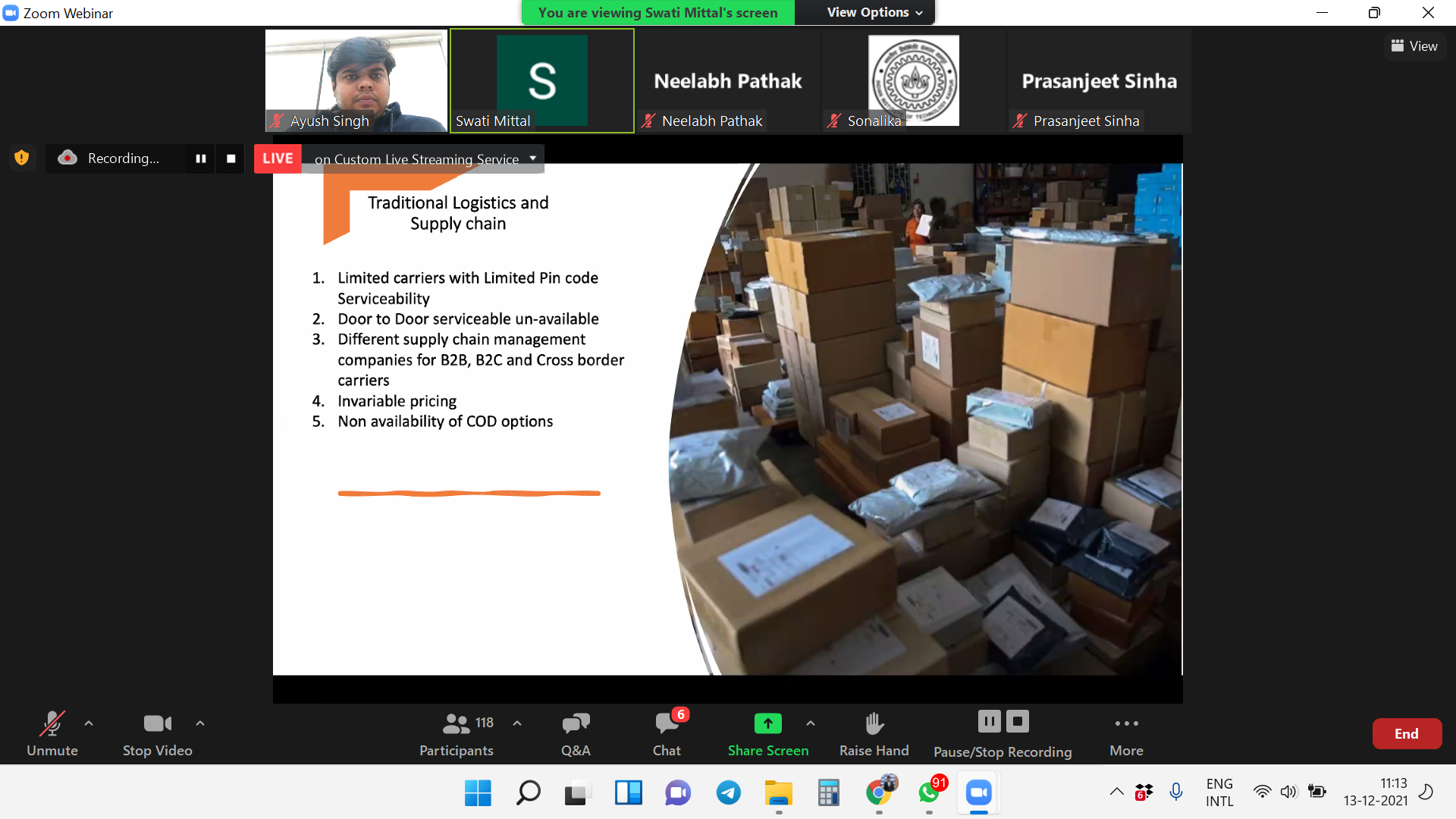Open volume control in tray
Image resolution: width=1456 pixels, height=819 pixels.
[1288, 792]
